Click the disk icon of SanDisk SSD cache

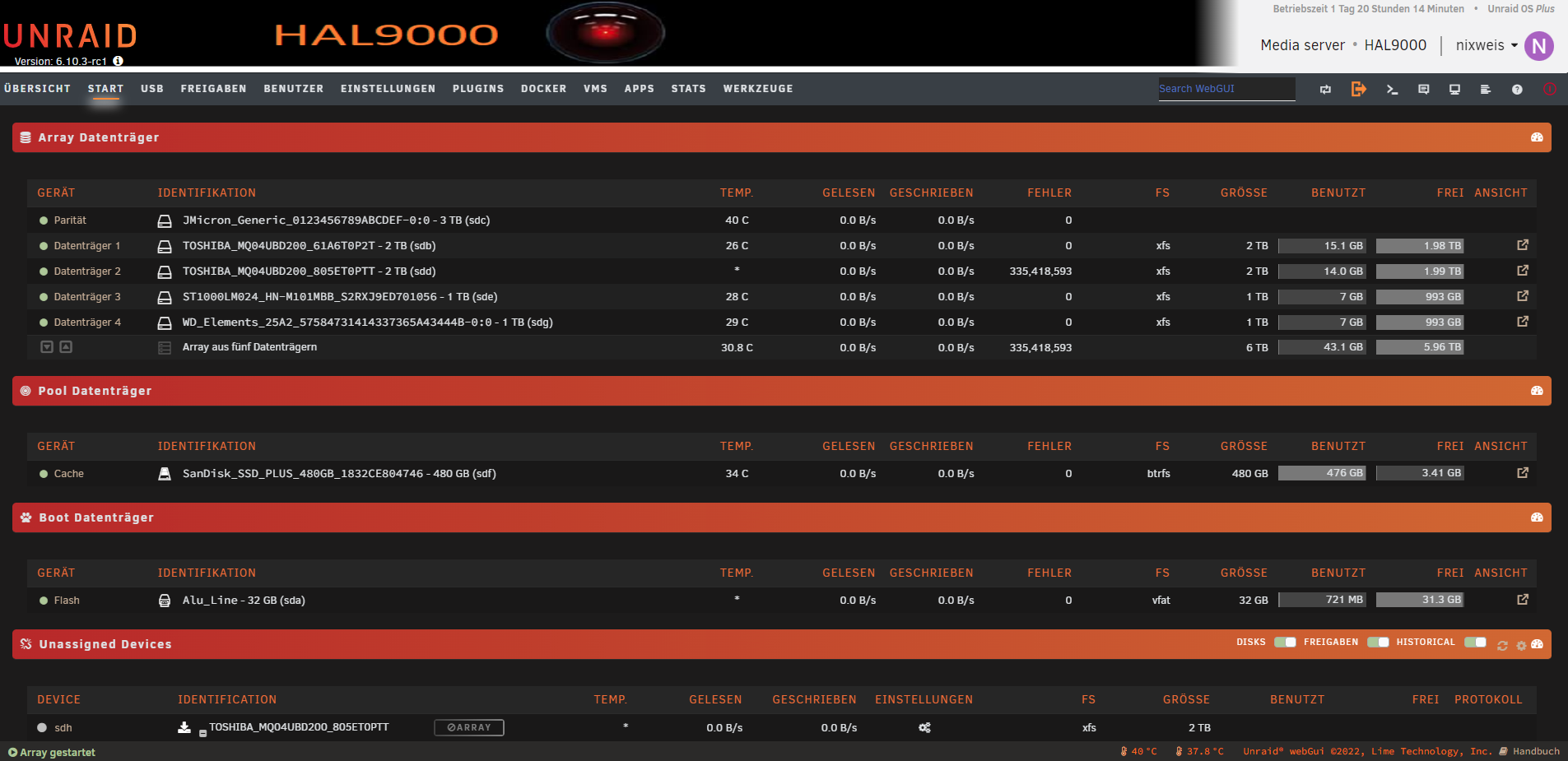[x=165, y=474]
